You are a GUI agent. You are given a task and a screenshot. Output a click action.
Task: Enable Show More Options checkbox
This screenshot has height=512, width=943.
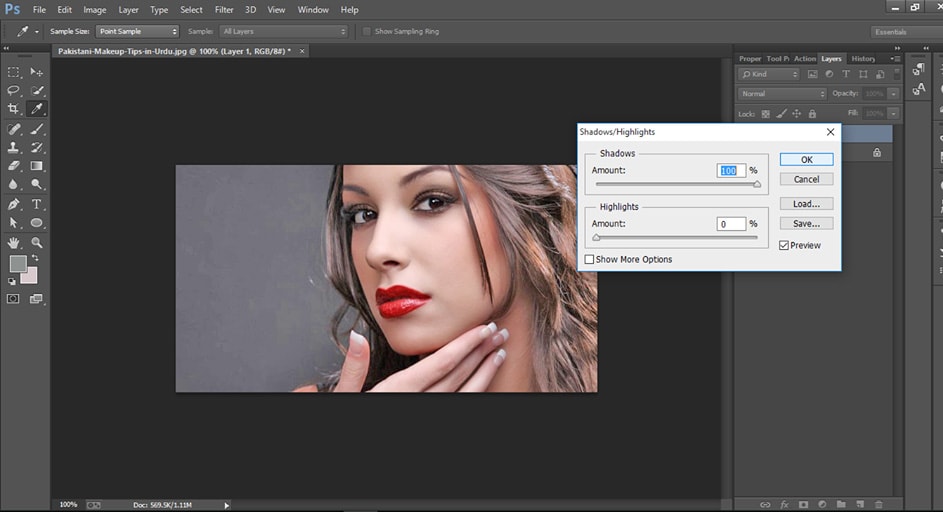tap(590, 260)
